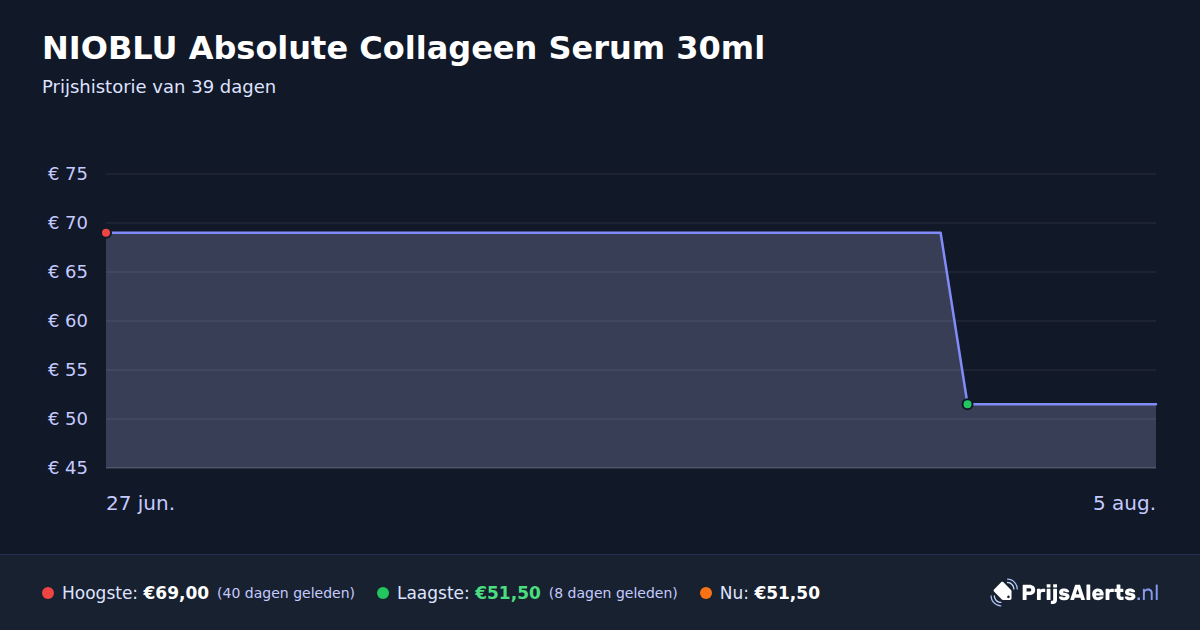
Task: Click the orange Nu legend dot
Action: click(706, 593)
